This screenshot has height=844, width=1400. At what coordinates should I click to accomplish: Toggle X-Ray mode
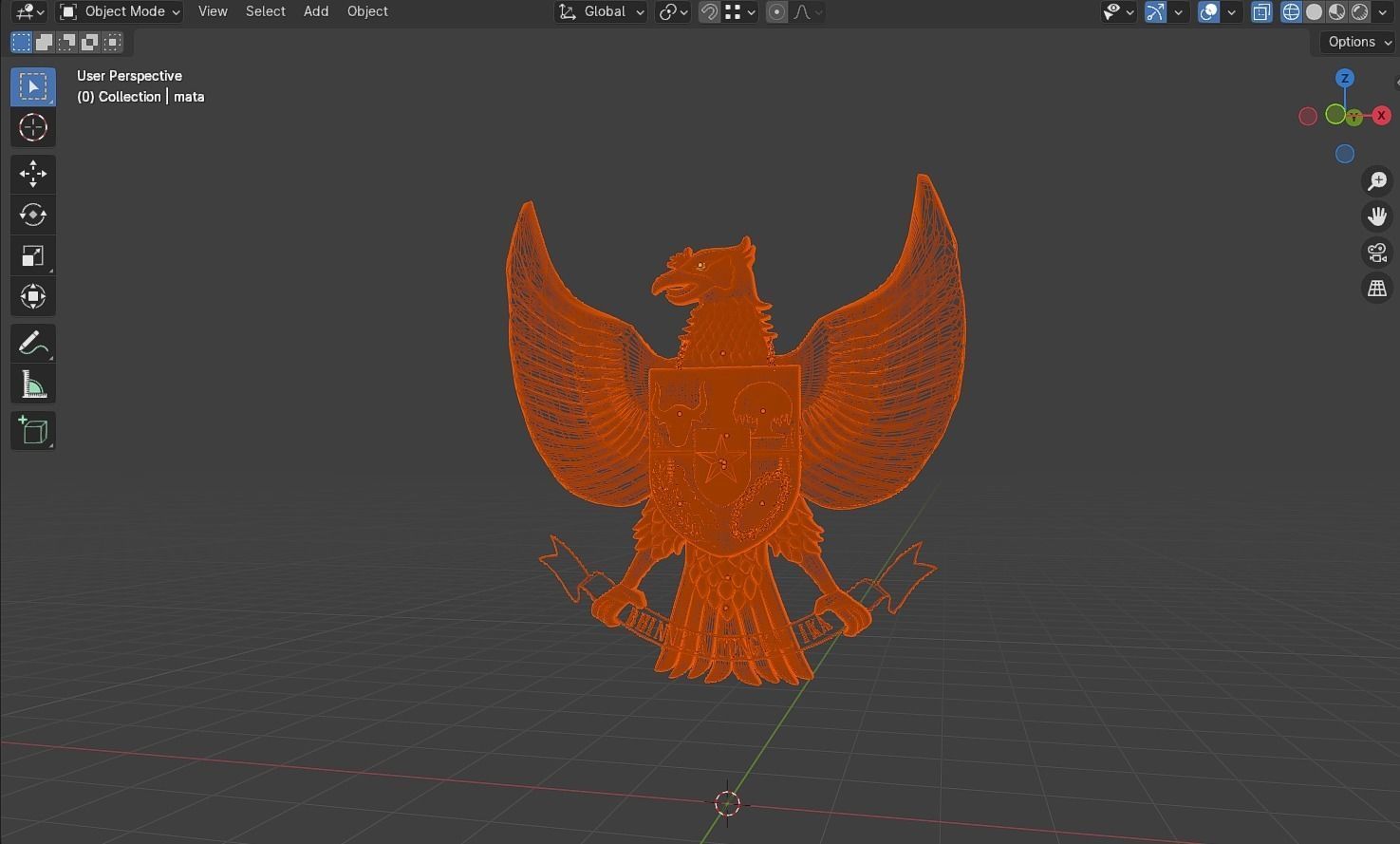tap(1261, 11)
